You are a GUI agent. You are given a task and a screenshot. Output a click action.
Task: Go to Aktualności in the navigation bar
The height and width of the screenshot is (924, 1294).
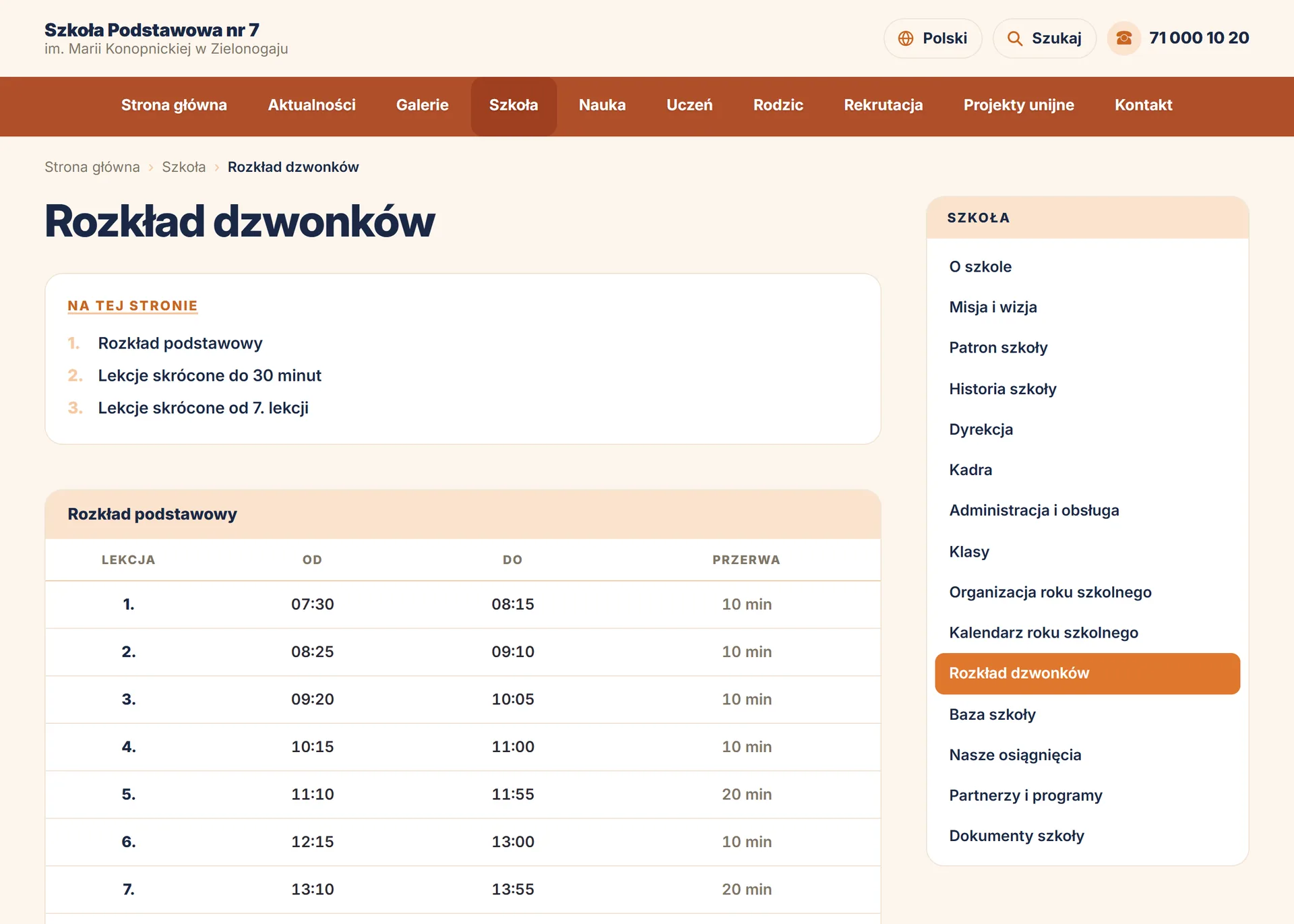(x=311, y=106)
